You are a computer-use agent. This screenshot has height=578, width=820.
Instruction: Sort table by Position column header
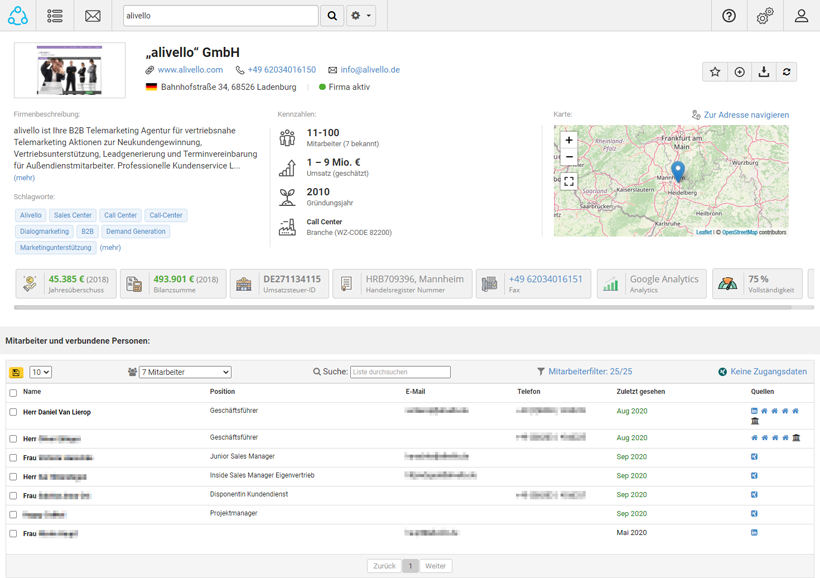(x=222, y=392)
